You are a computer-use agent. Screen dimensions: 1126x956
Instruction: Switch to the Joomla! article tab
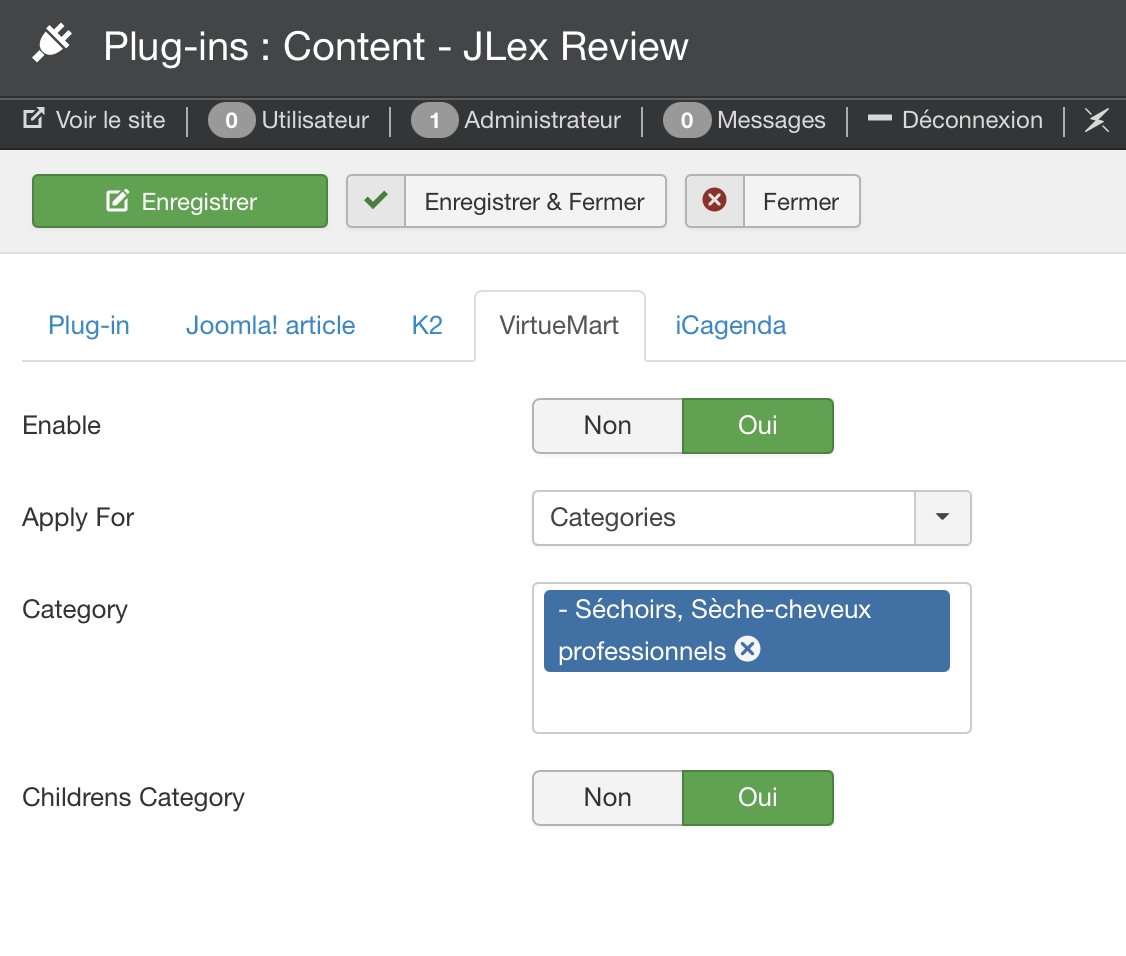(270, 326)
